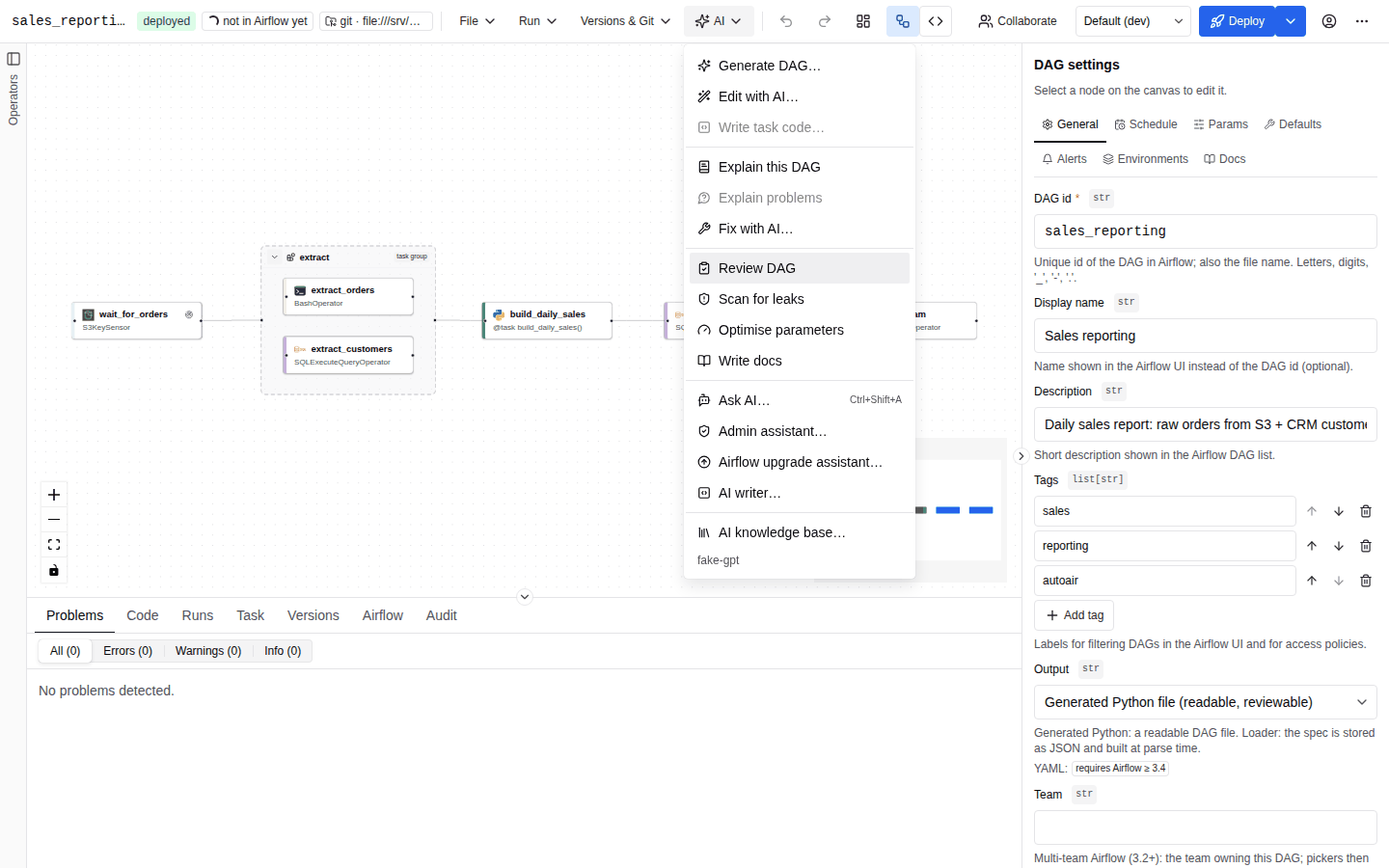Open the Deploy options dropdown arrow
Viewport: 1389px width, 868px height.
[x=1291, y=21]
